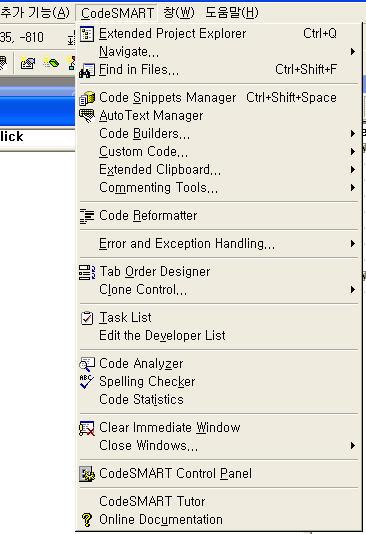Screen dimensions: 366x534
Task: Open Code Snippets Manager entry
Action: point(219,98)
